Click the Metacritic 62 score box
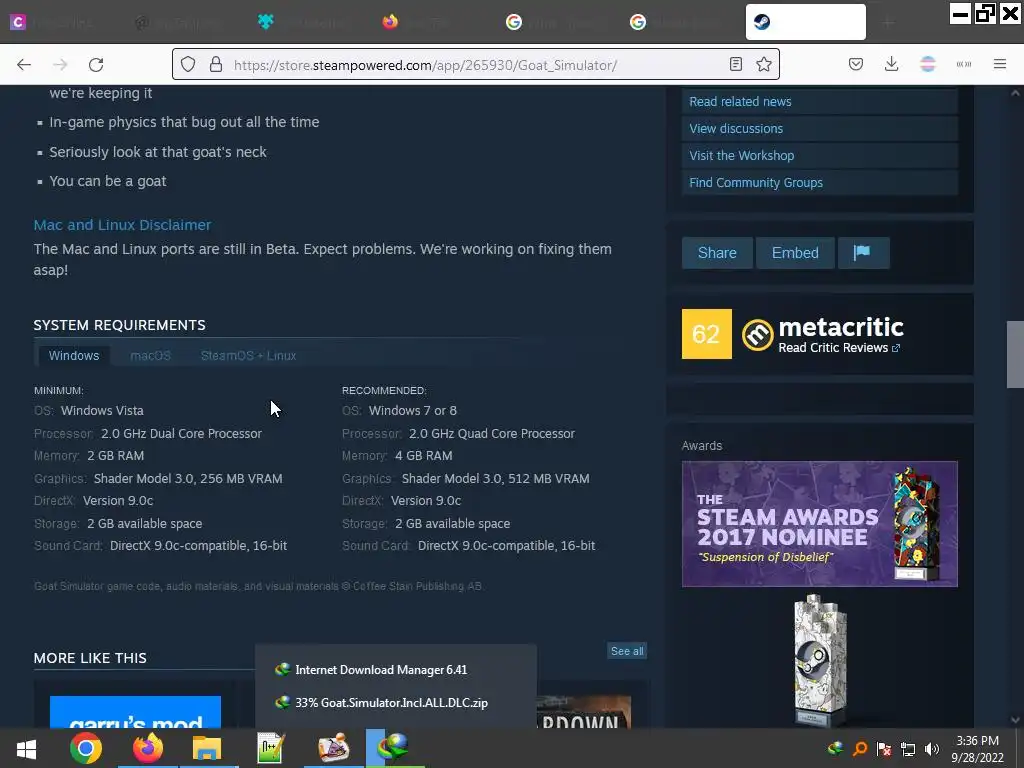 [707, 334]
